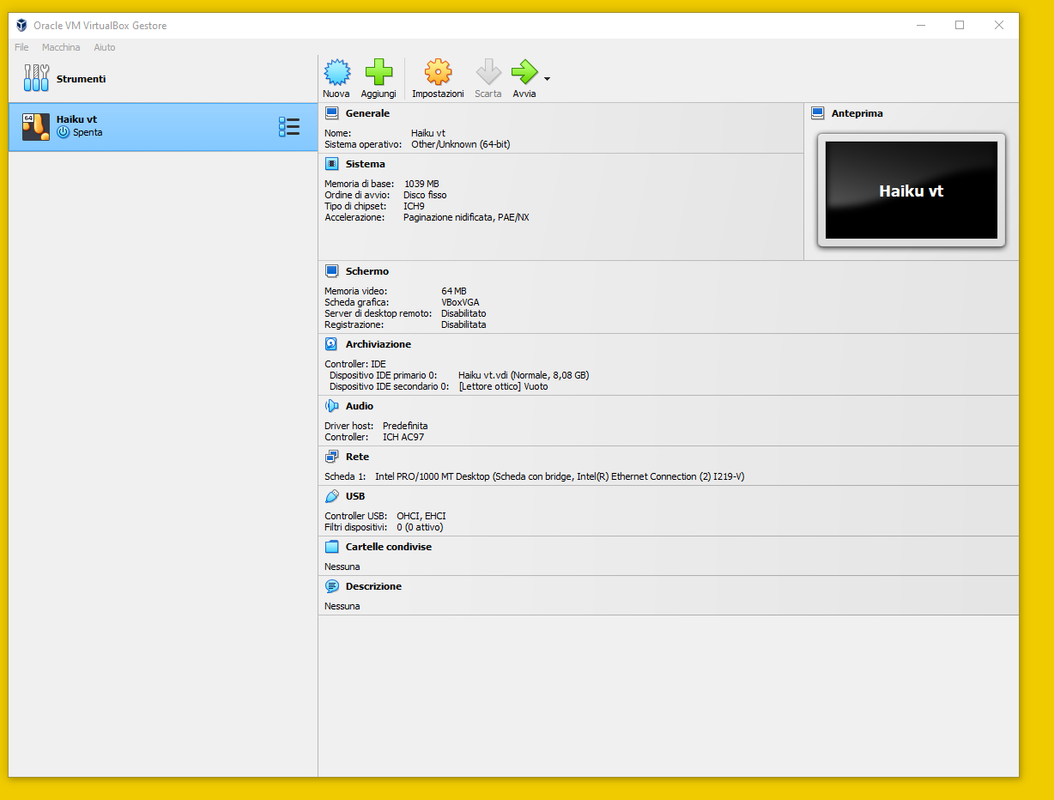Click the '64 MB' video memory value
1054x800 pixels.
[x=454, y=291]
